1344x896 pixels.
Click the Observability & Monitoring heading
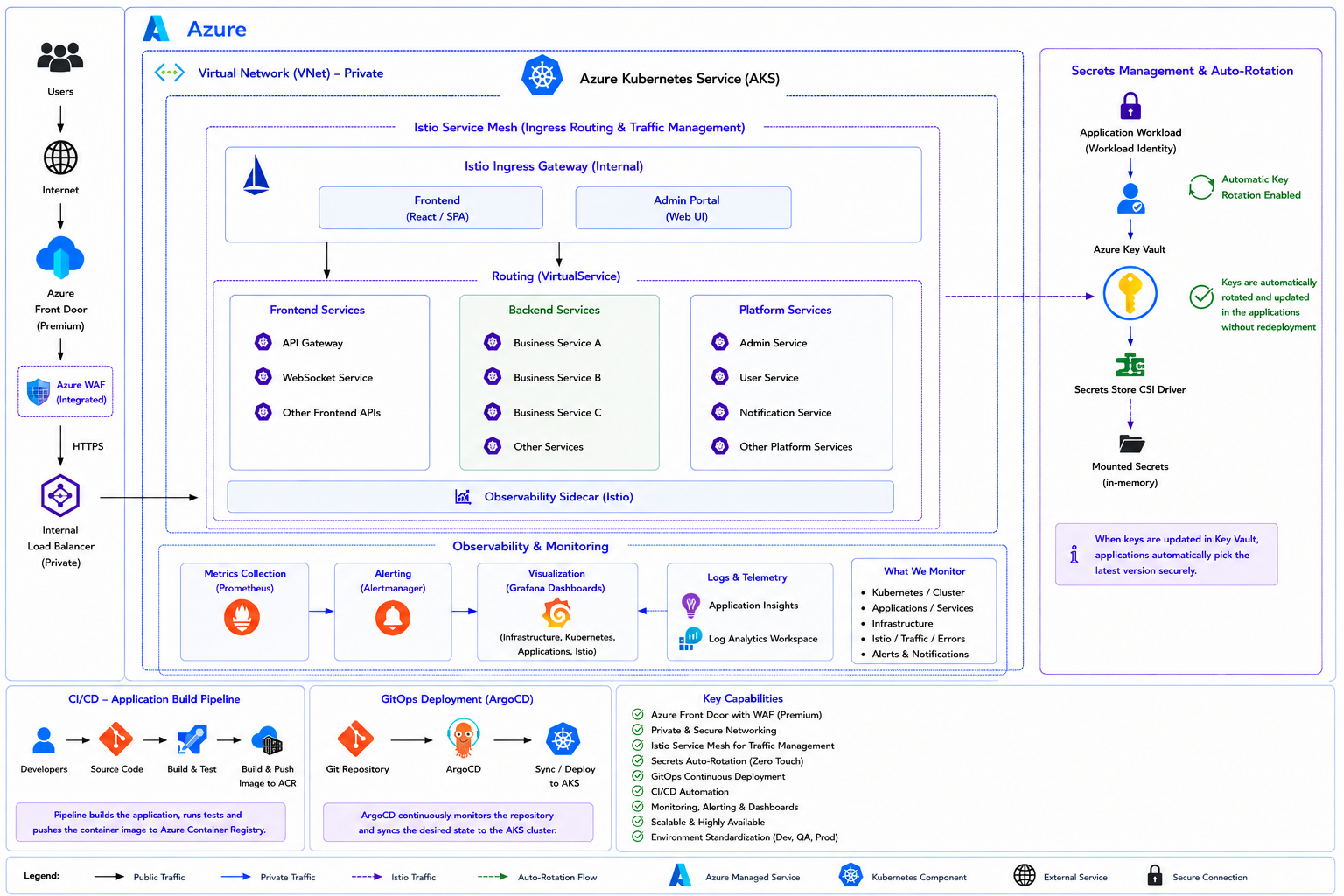(530, 546)
